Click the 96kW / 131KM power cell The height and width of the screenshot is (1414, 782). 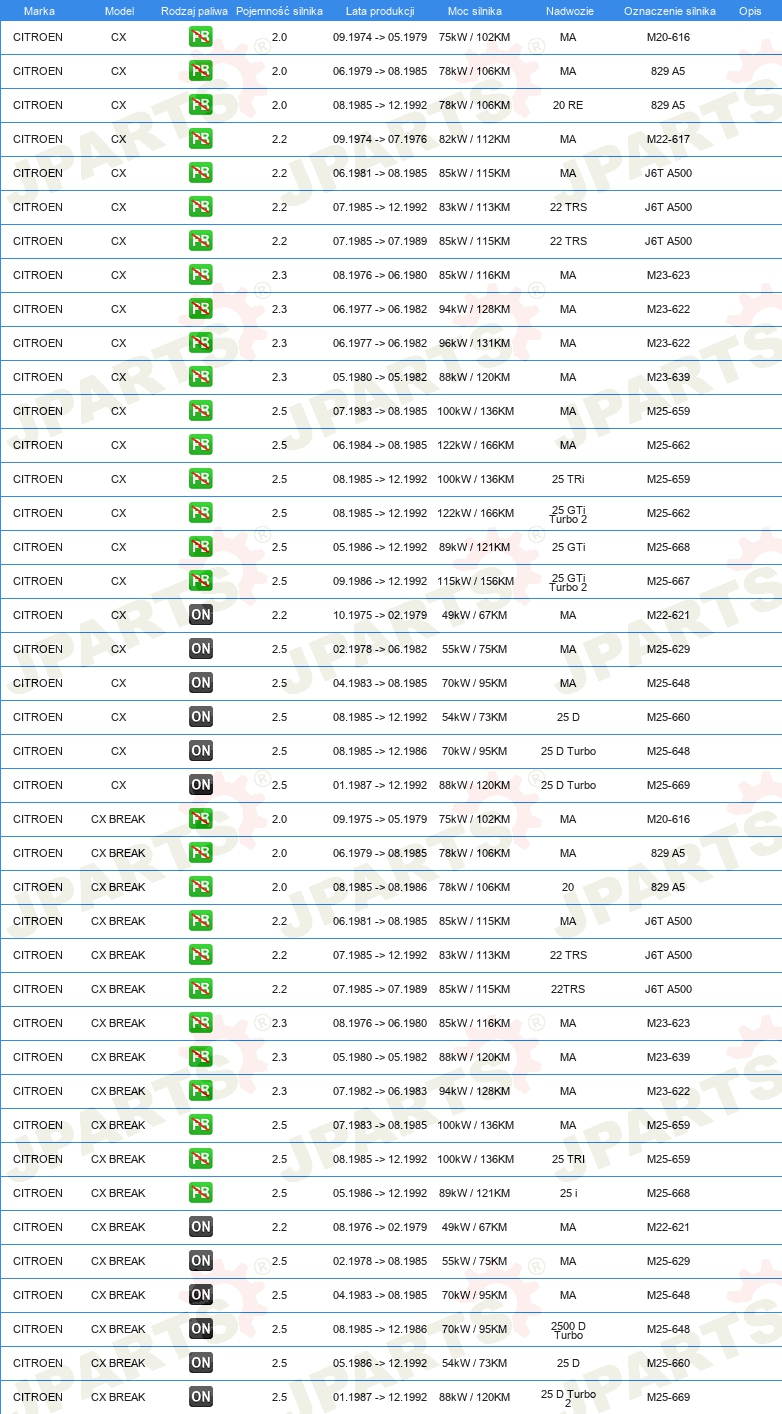pos(474,343)
